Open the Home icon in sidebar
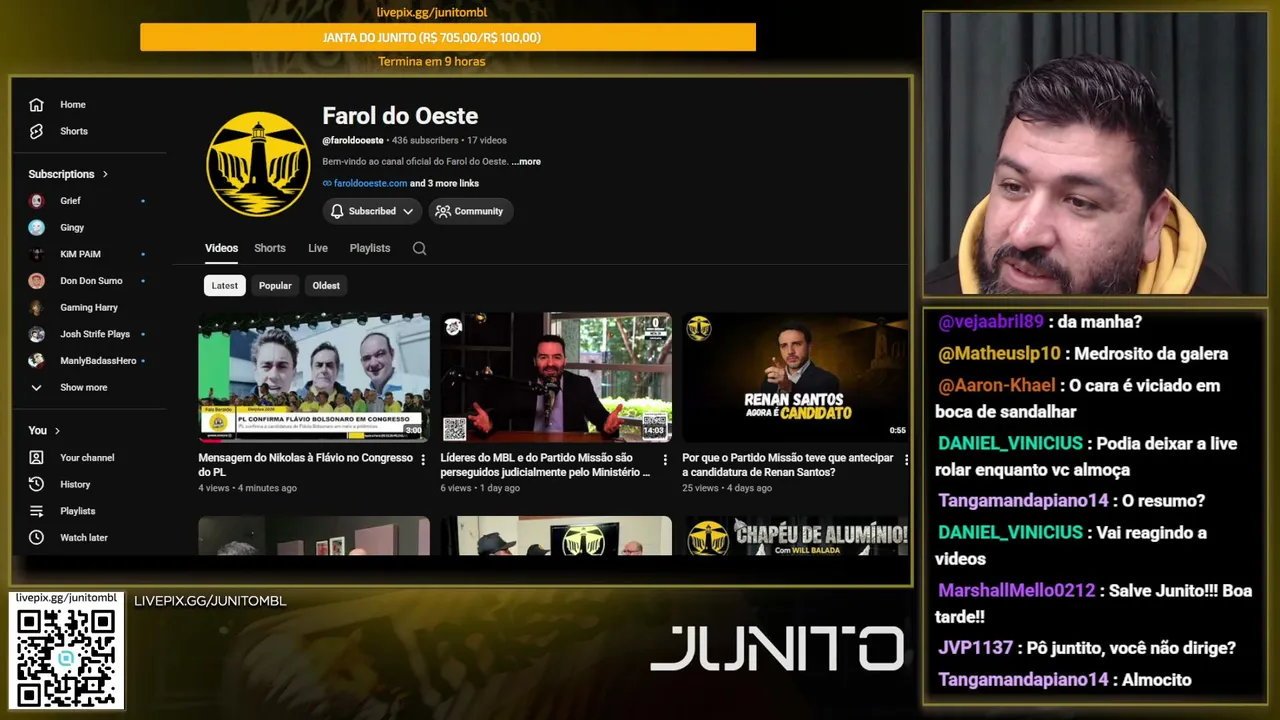The height and width of the screenshot is (720, 1280). (36, 105)
